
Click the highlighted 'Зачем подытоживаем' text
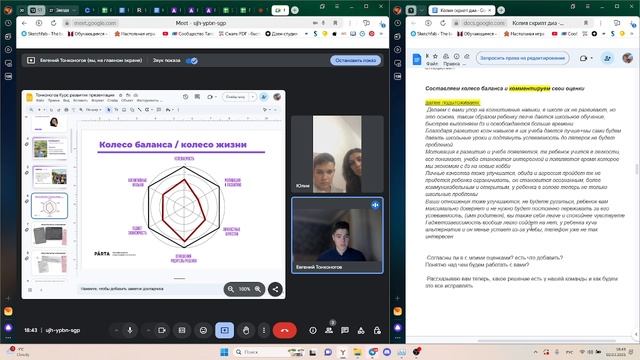[x=453, y=102]
